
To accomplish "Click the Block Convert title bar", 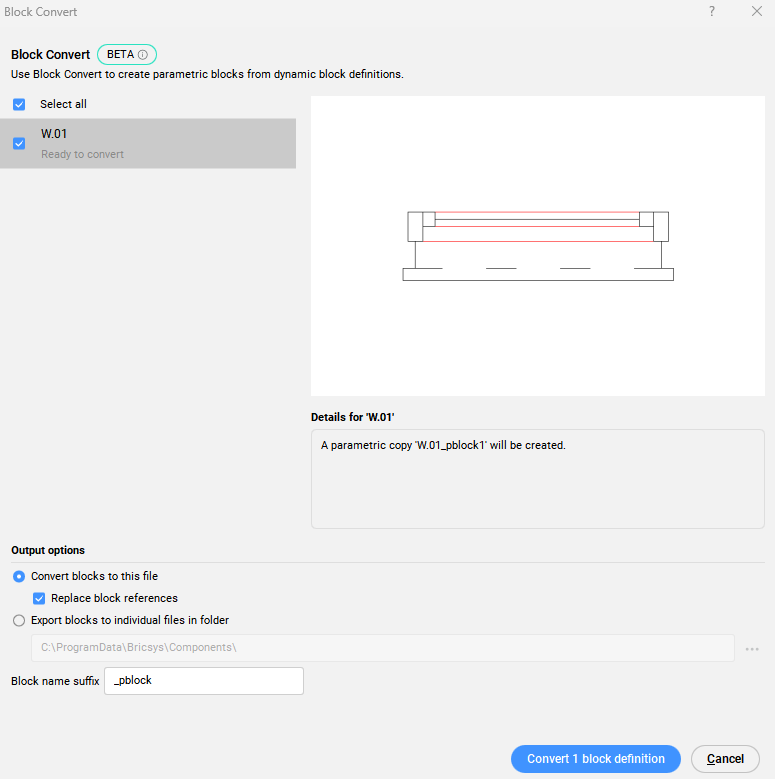I will coord(300,12).
